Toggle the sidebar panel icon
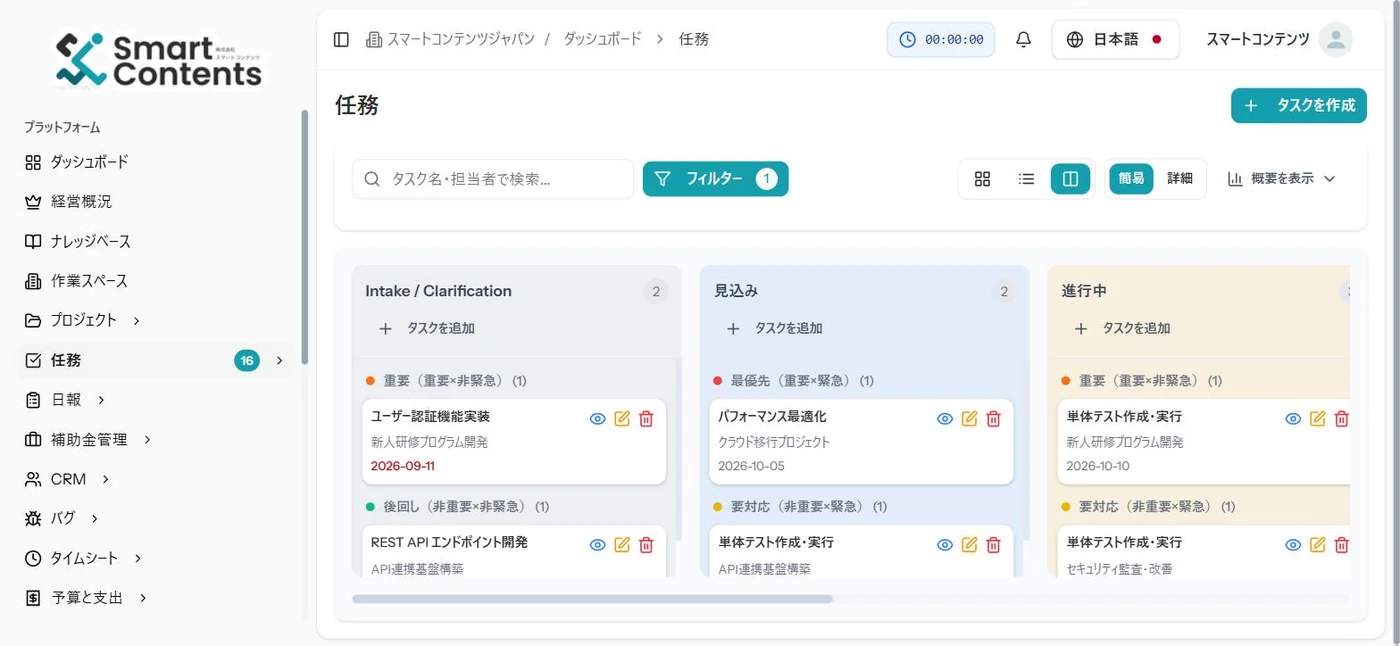This screenshot has height=646, width=1400. point(341,40)
